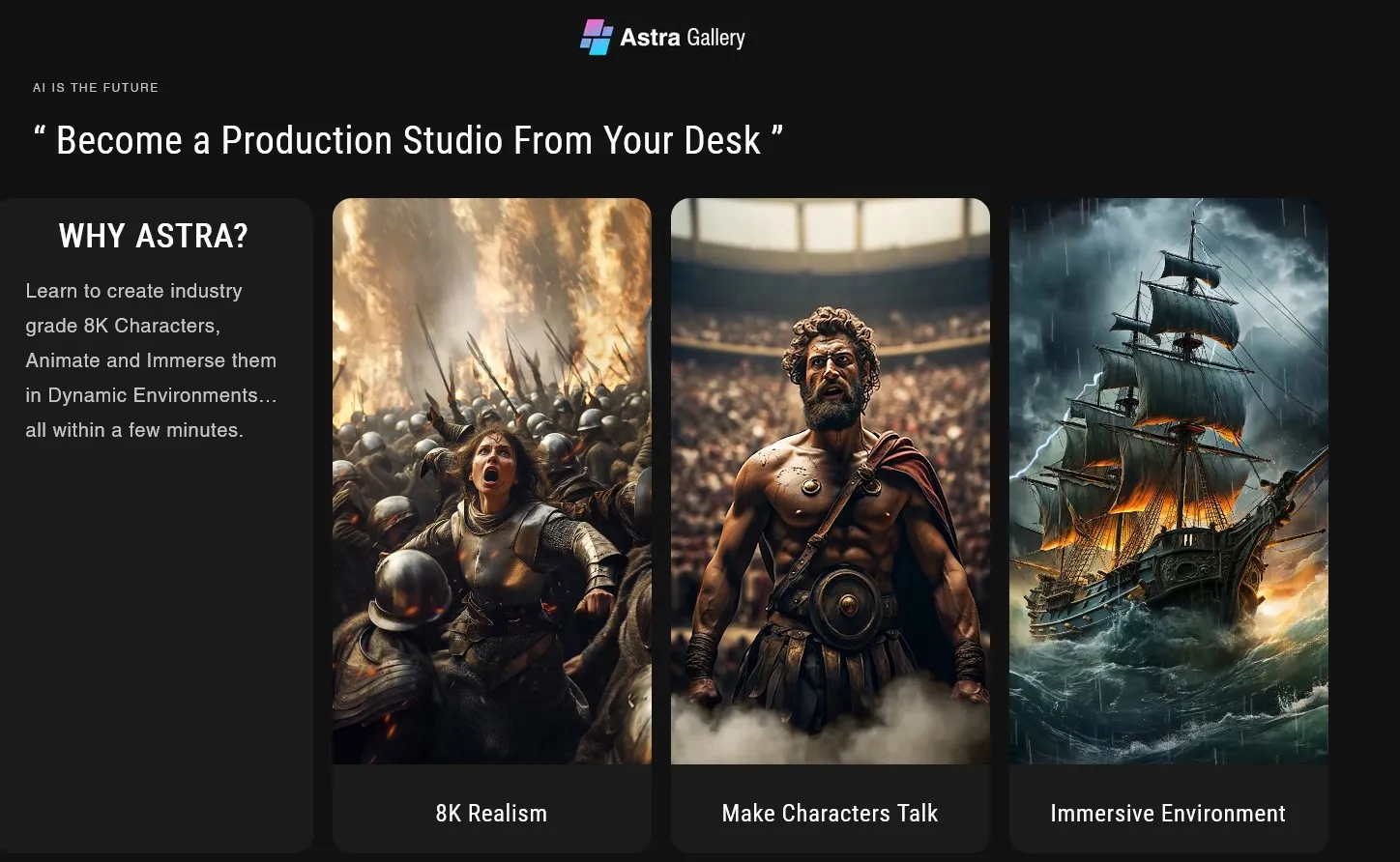1400x862 pixels.
Task: Click the blue tile of the Astra logo
Action: 599,46
